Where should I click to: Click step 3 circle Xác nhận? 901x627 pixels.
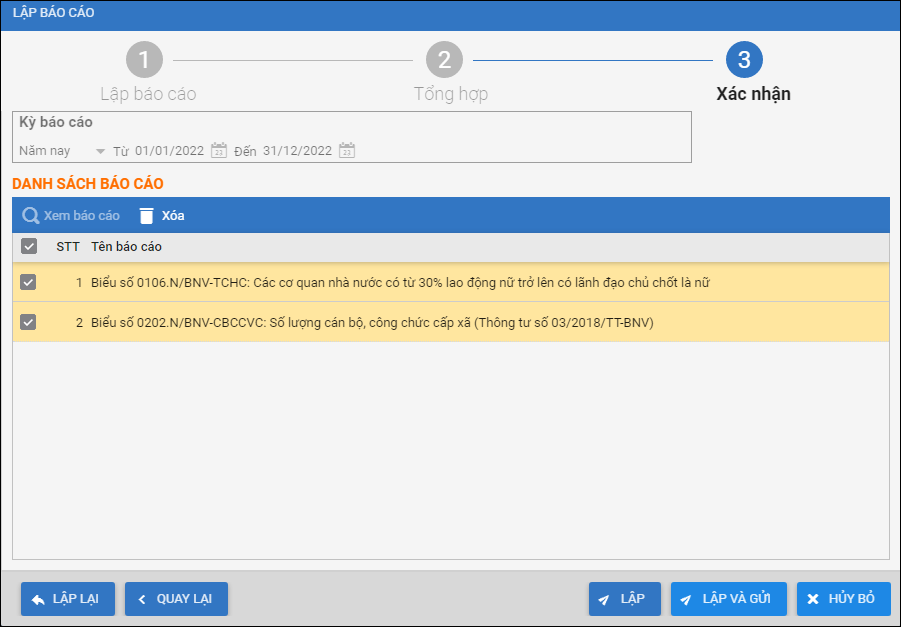click(x=744, y=60)
